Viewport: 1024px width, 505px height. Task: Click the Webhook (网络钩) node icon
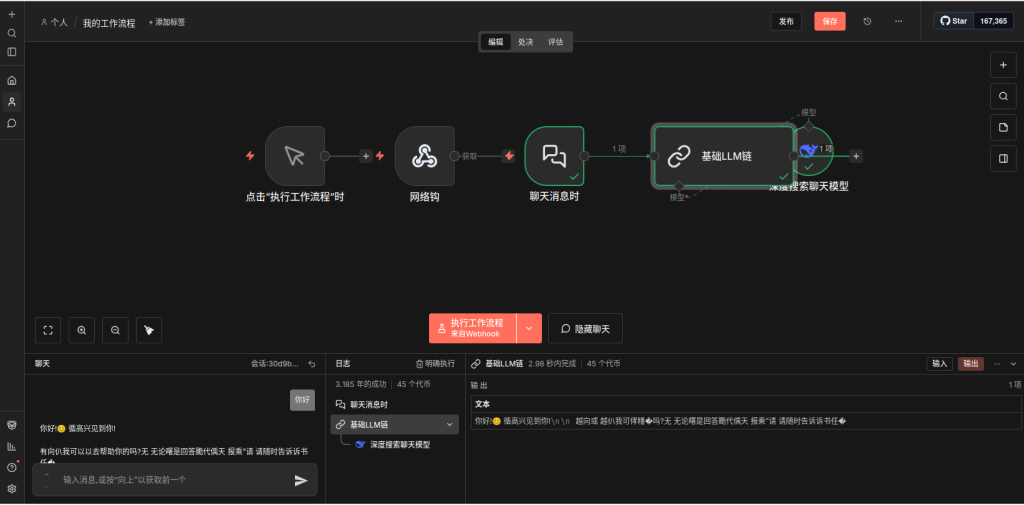[425, 156]
